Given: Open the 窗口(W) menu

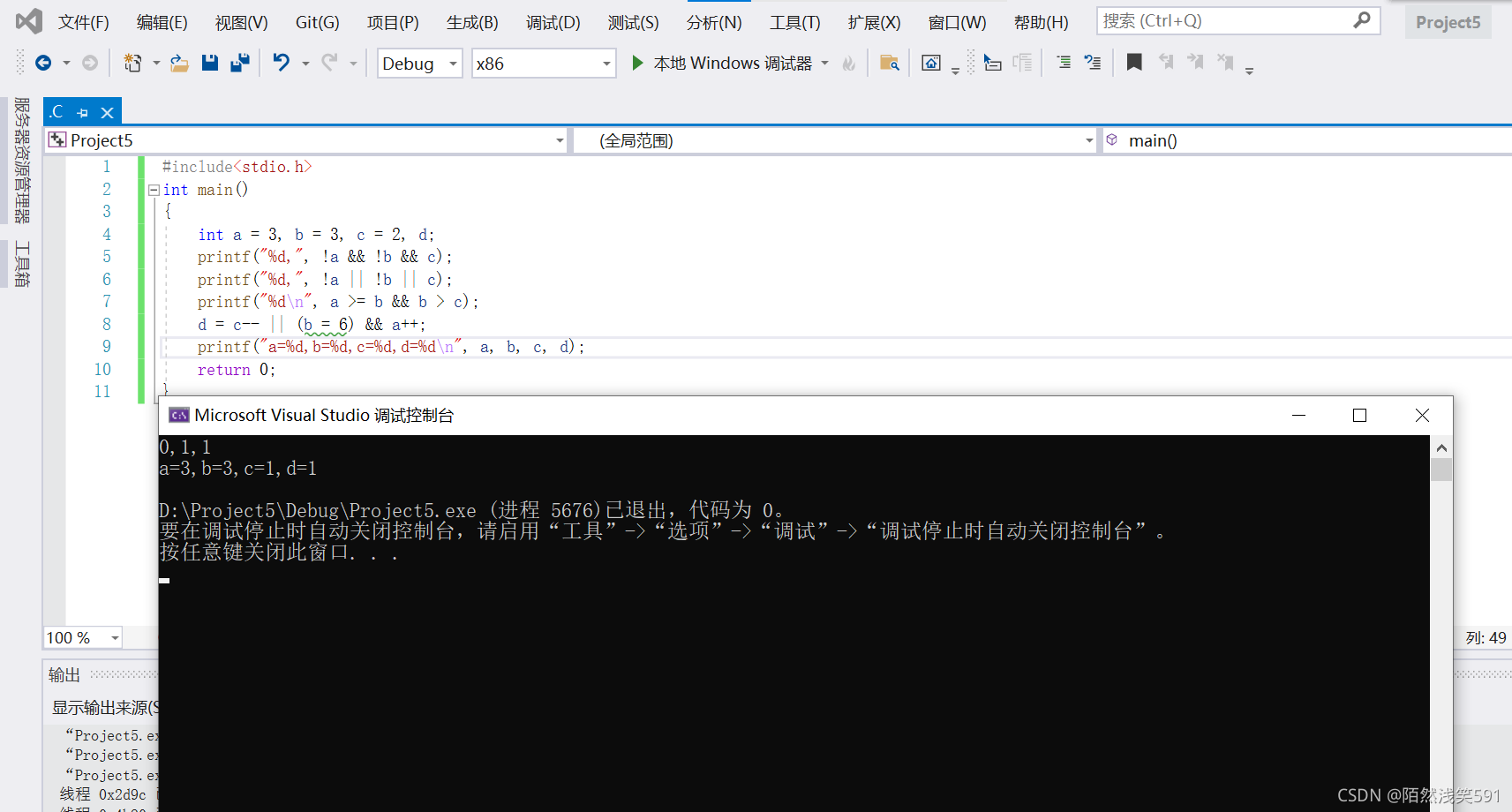Looking at the screenshot, I should point(958,22).
